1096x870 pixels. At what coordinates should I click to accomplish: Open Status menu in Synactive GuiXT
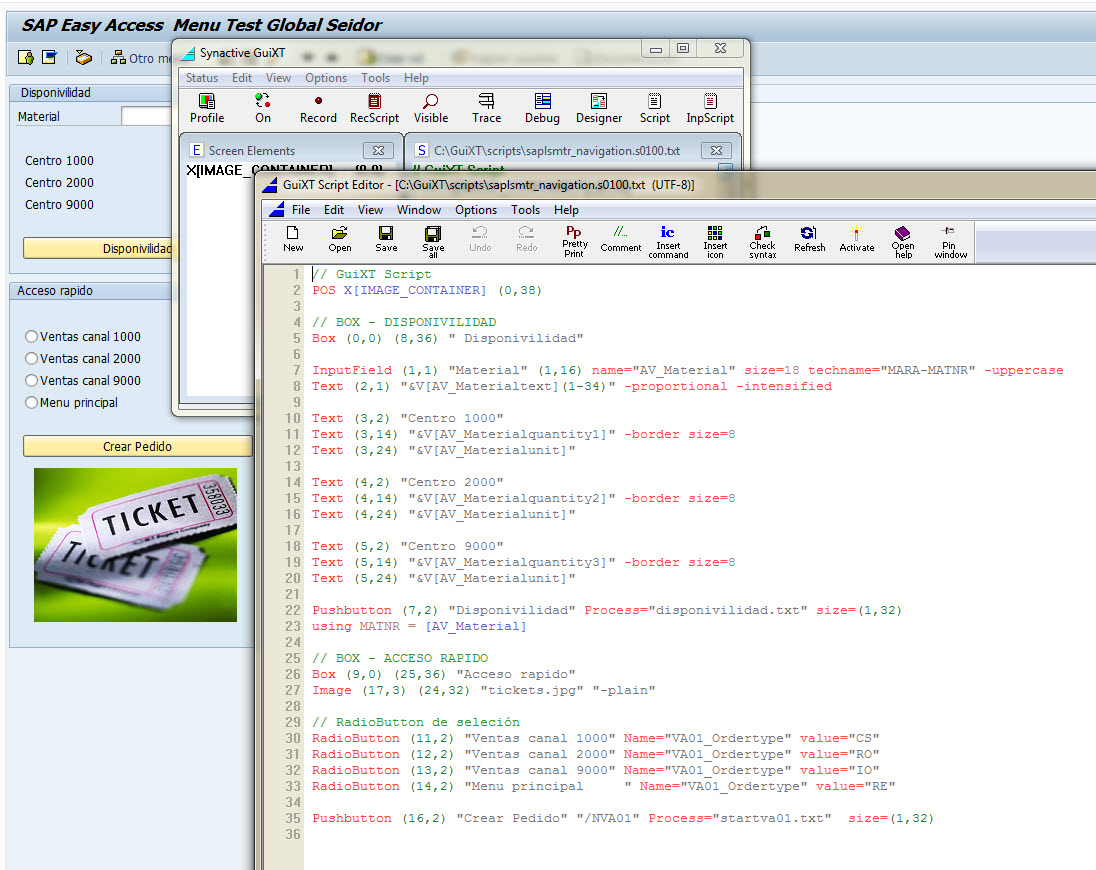point(201,78)
